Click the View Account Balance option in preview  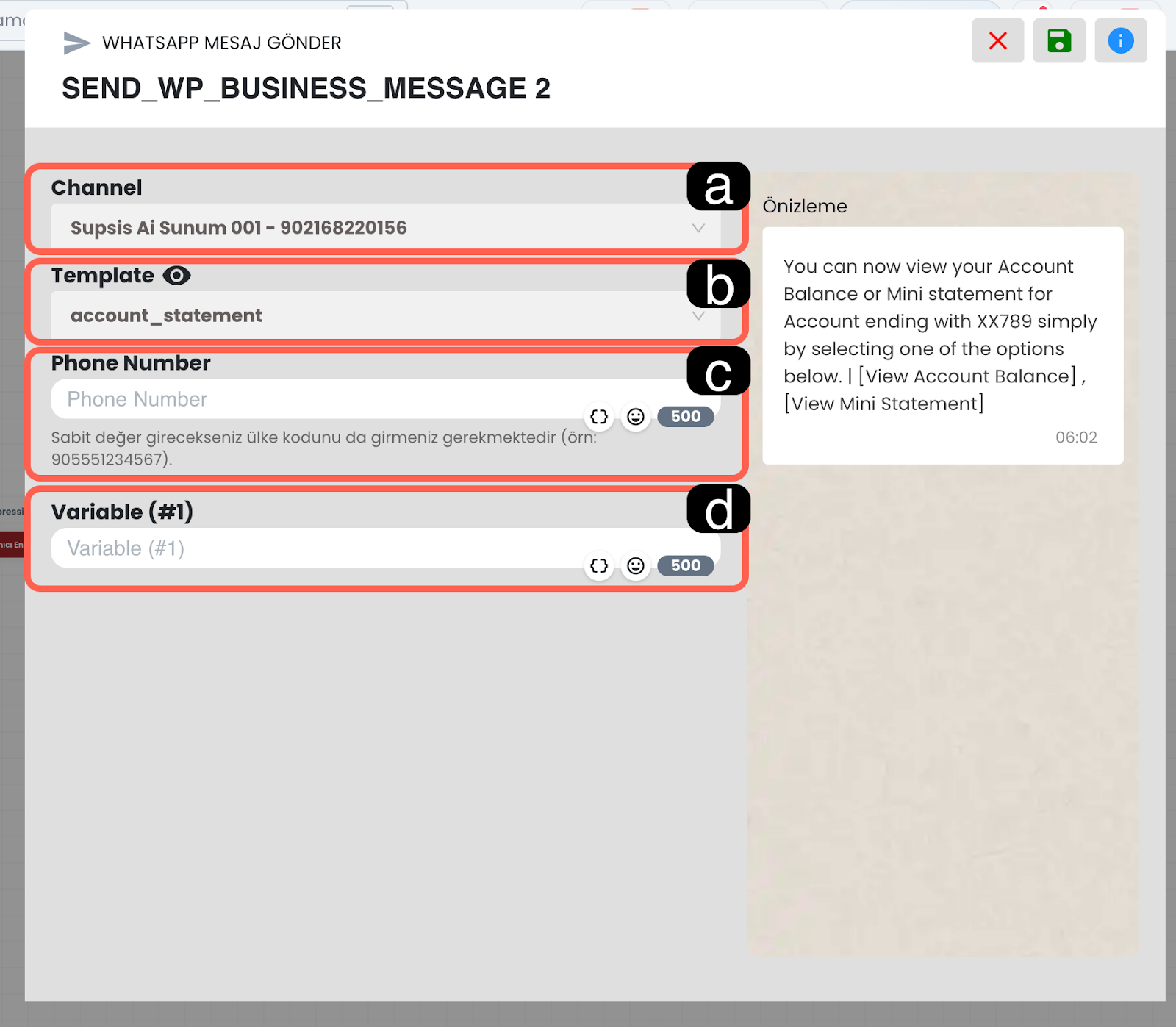(x=967, y=376)
